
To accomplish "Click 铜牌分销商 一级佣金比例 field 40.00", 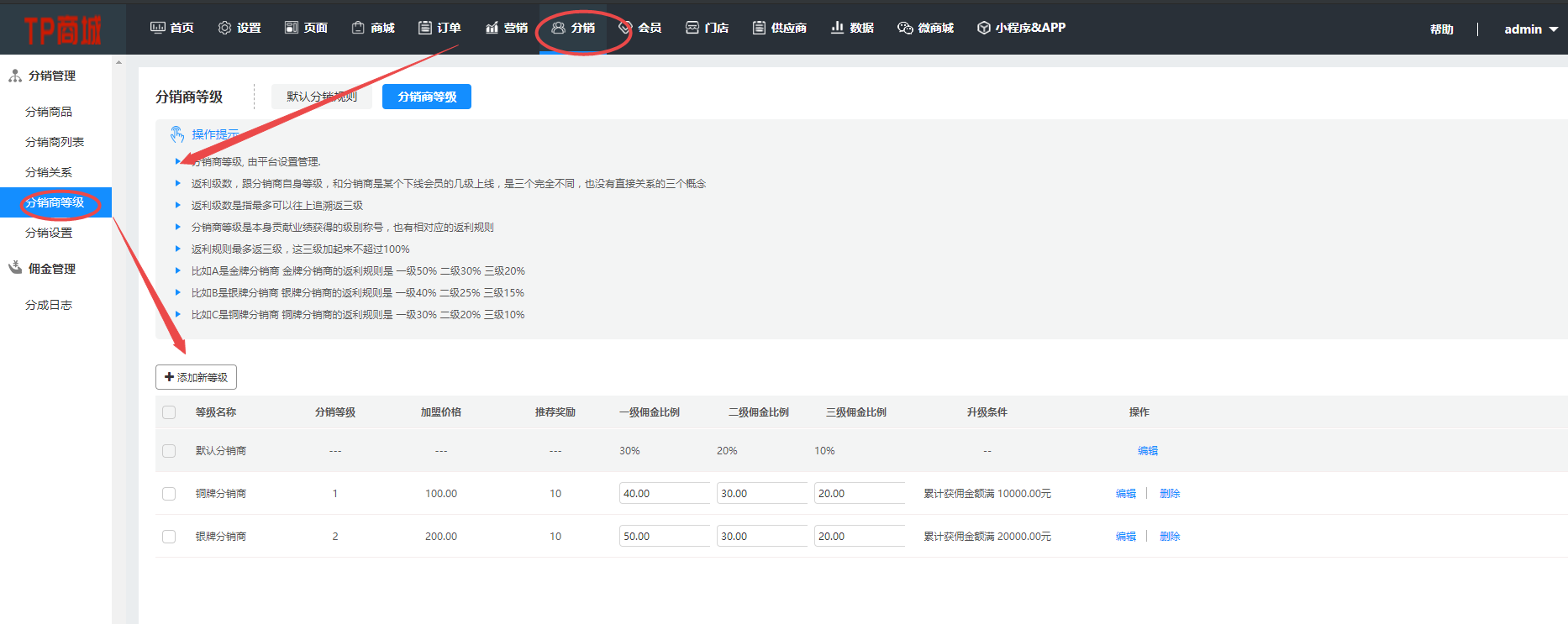I will (665, 493).
